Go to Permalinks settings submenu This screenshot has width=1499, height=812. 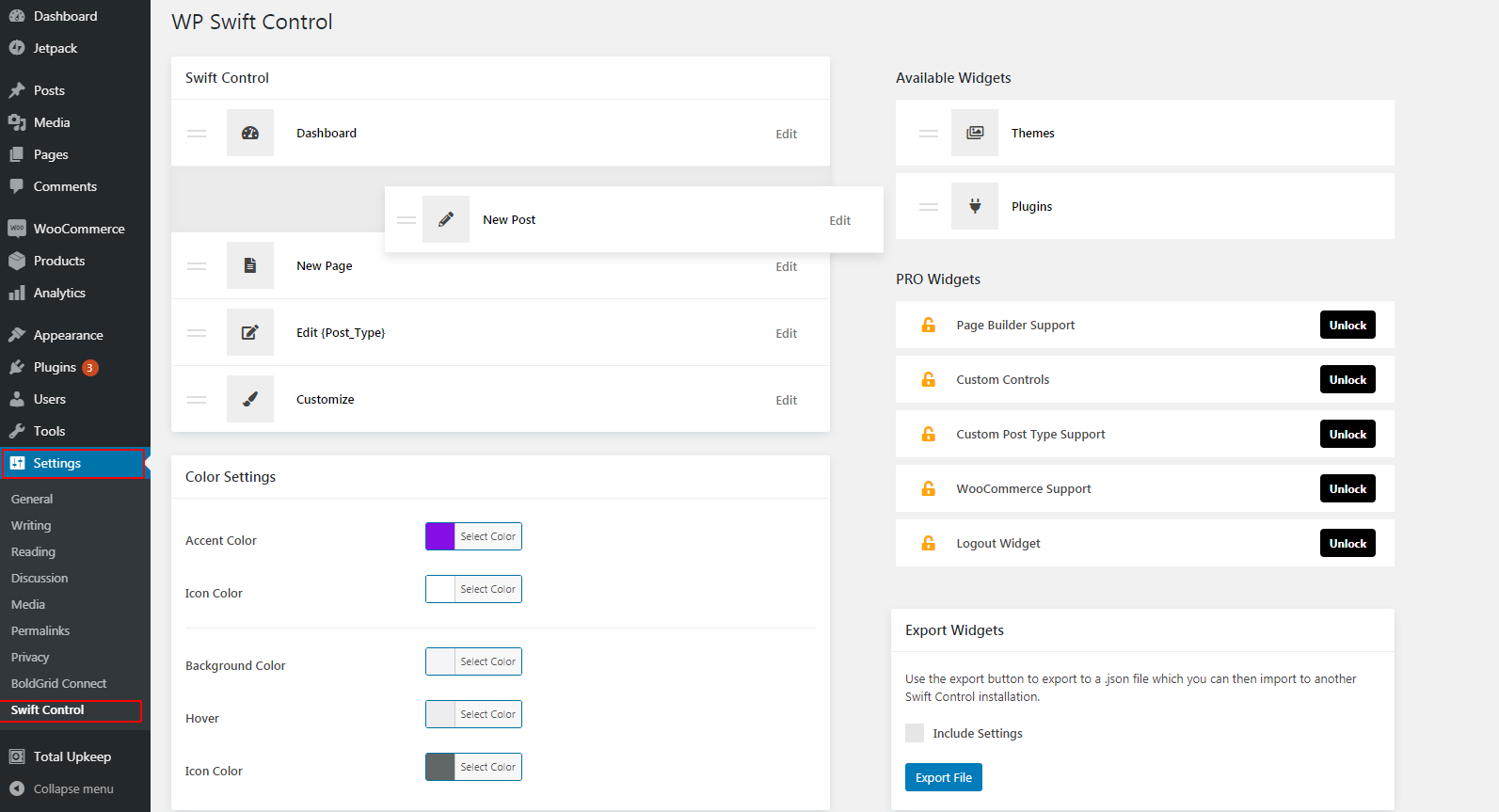(x=40, y=630)
